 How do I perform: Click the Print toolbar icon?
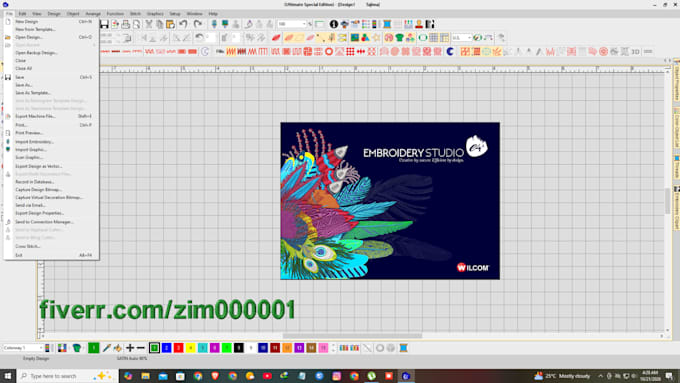[x=126, y=24]
